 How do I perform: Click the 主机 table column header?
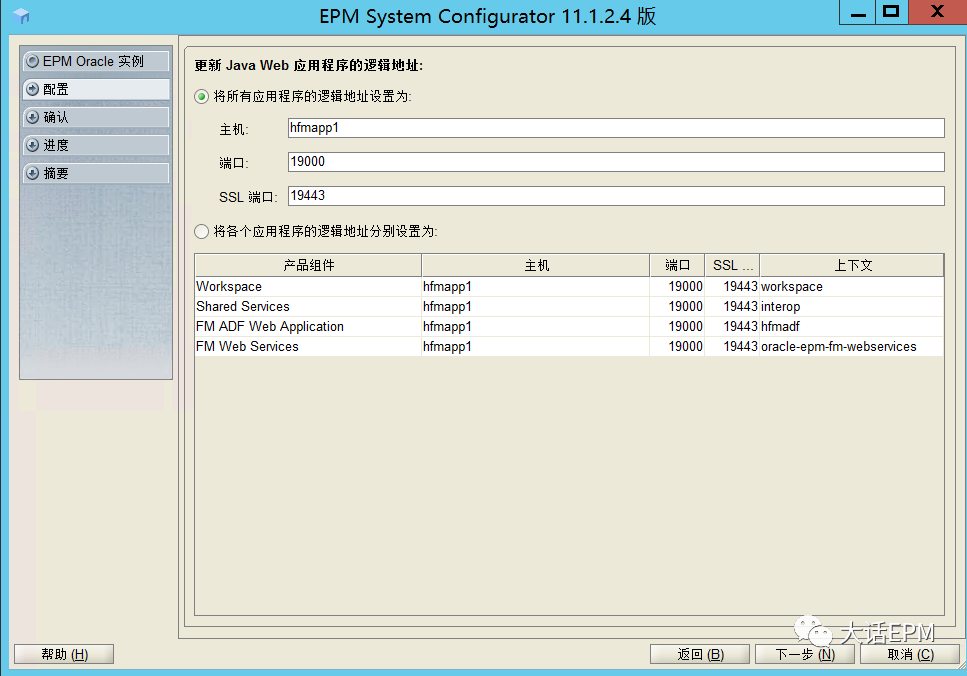point(536,265)
